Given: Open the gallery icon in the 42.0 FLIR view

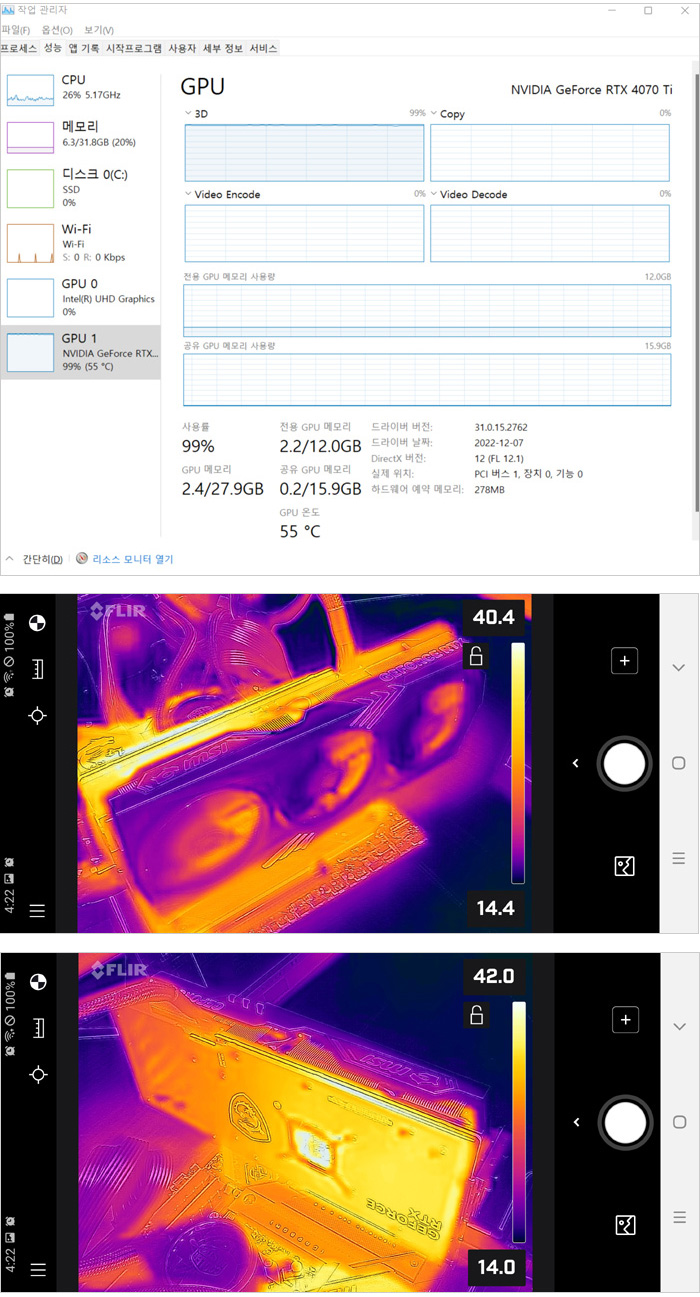Looking at the screenshot, I should point(624,1225).
